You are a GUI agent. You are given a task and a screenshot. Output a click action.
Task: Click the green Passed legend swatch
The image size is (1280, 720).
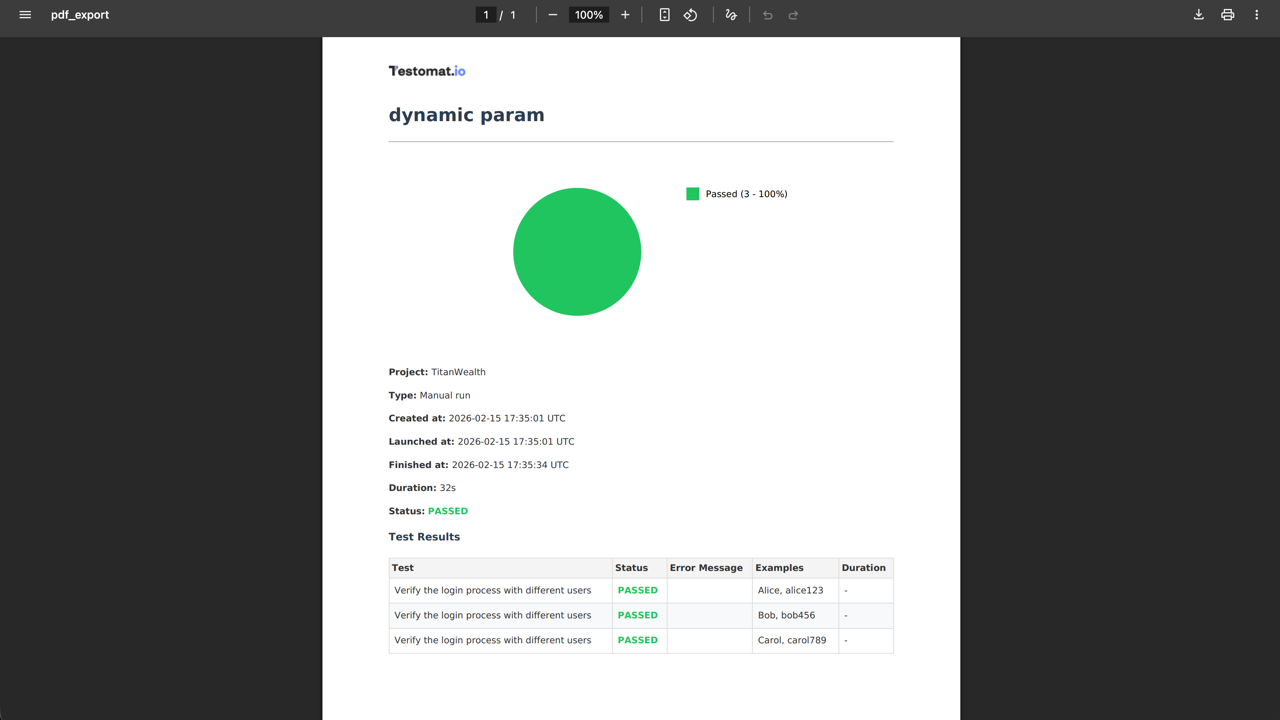692,193
